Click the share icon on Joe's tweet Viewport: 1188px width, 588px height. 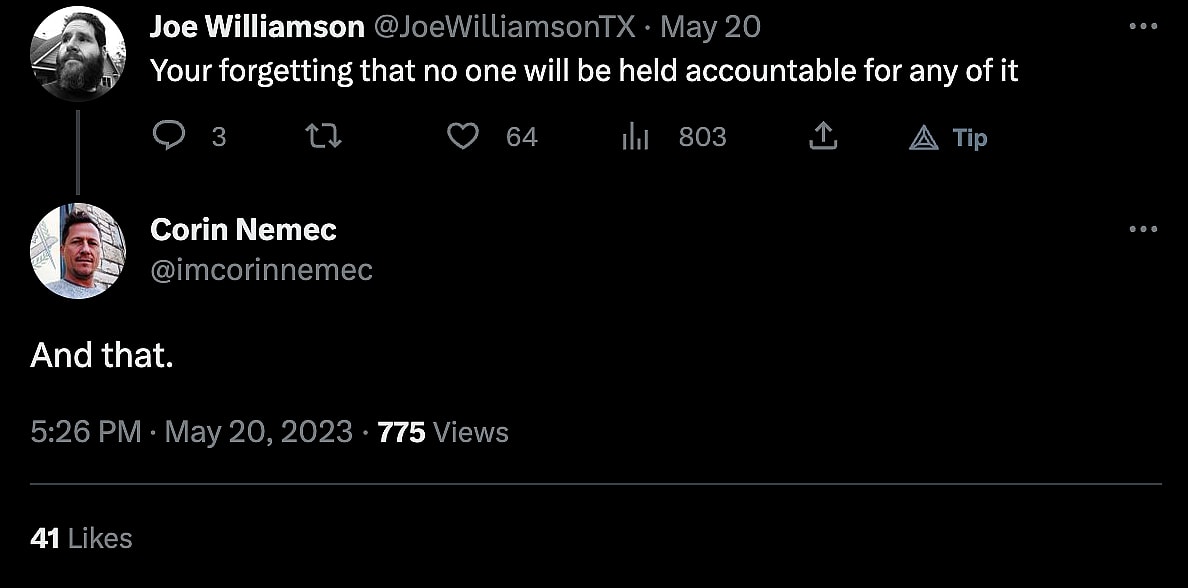click(x=822, y=136)
